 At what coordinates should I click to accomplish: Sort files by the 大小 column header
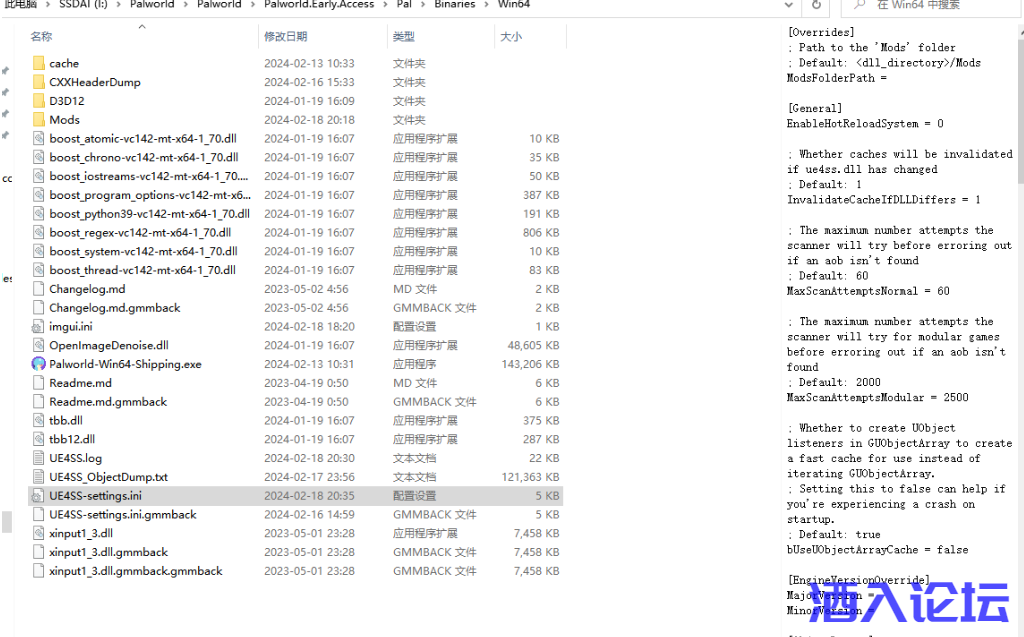pyautogui.click(x=510, y=37)
